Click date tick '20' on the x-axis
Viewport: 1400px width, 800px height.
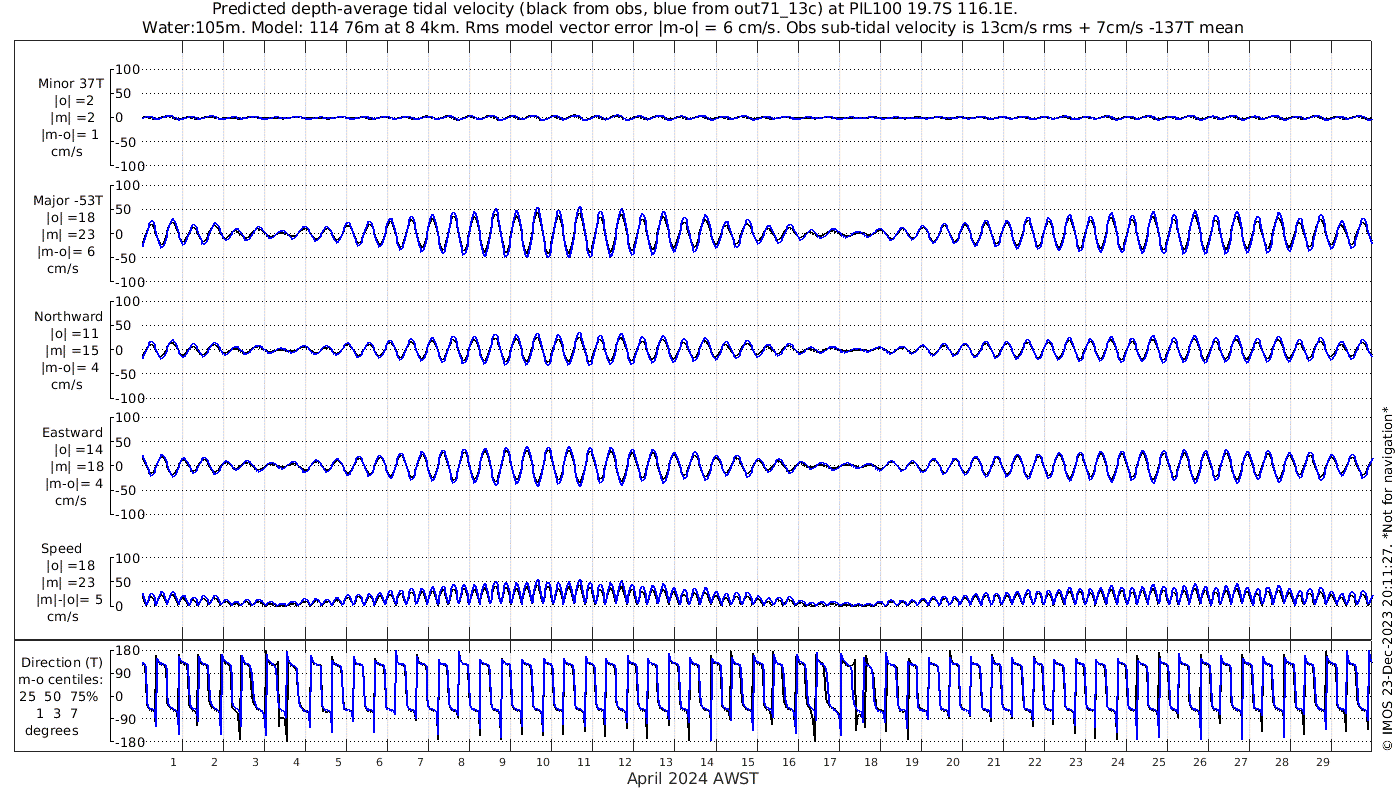(x=953, y=762)
